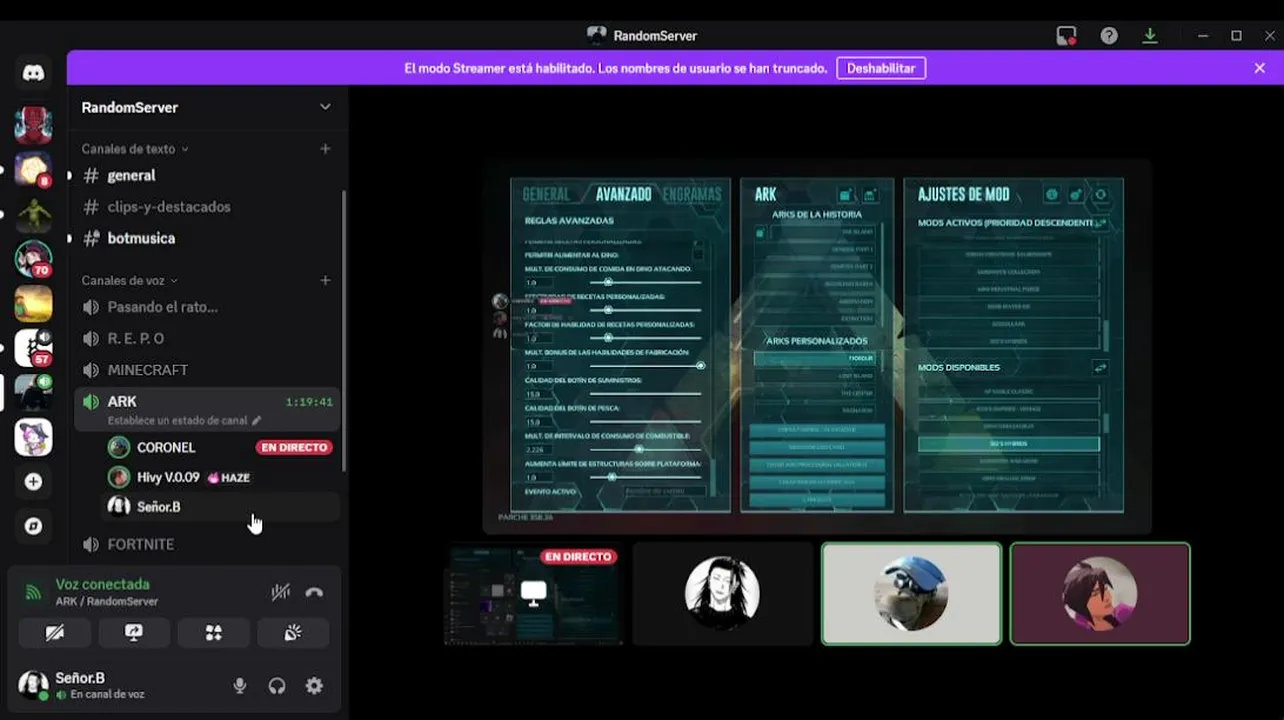Open the landscape painting server icon
This screenshot has width=1284, height=720.
coord(33,304)
